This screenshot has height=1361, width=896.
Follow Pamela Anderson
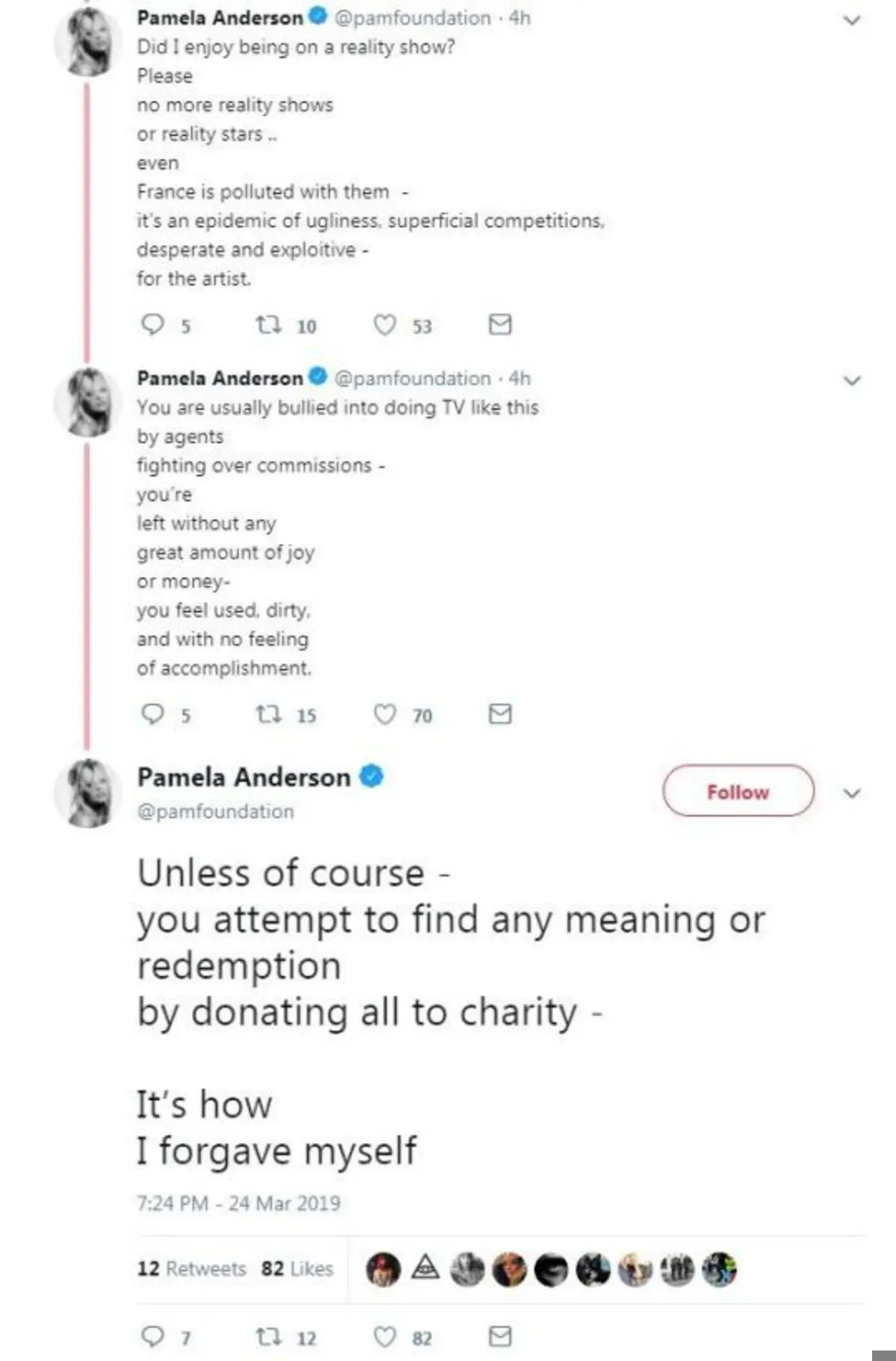coord(738,791)
